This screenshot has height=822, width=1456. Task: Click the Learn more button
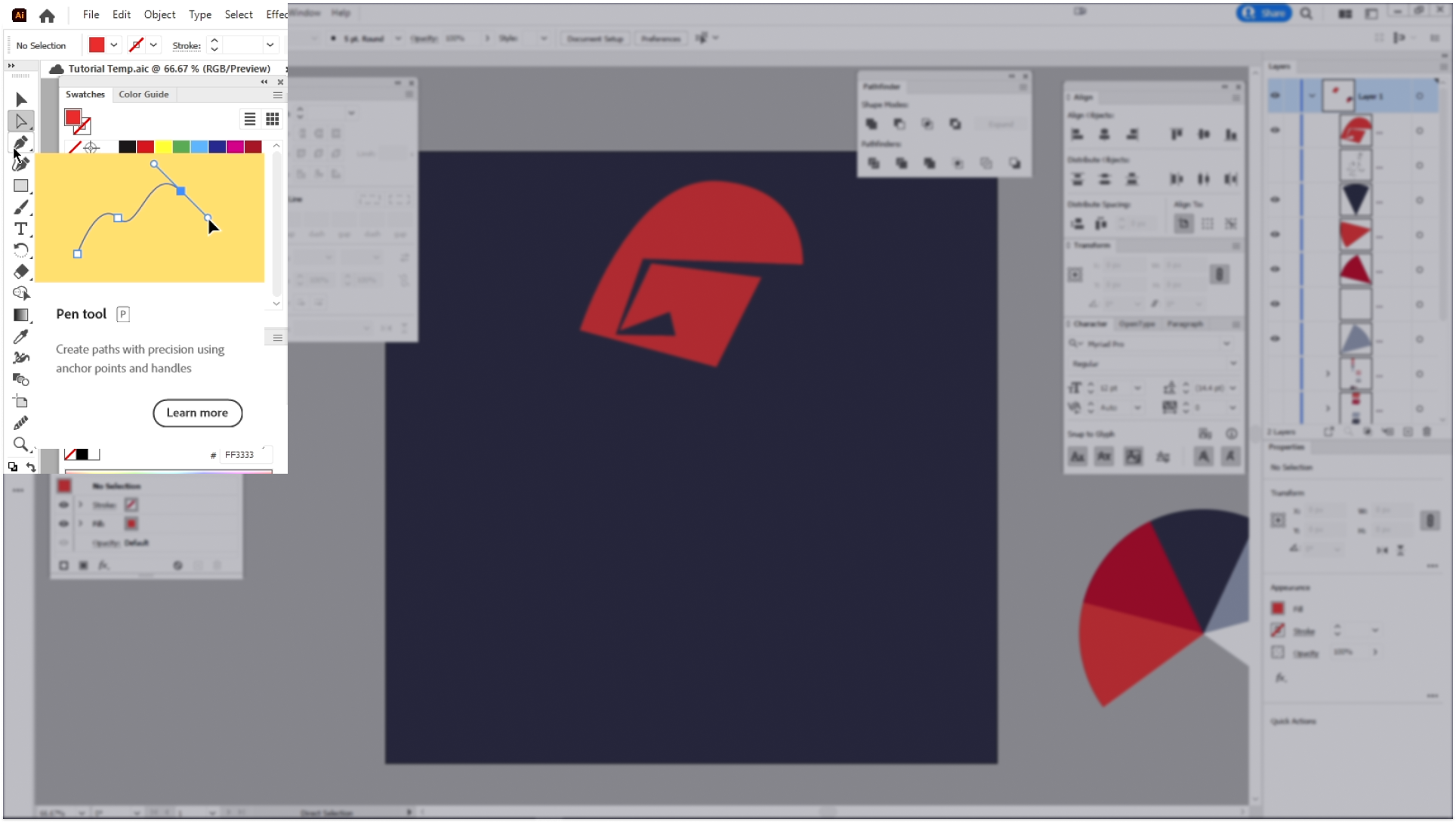[x=197, y=413]
